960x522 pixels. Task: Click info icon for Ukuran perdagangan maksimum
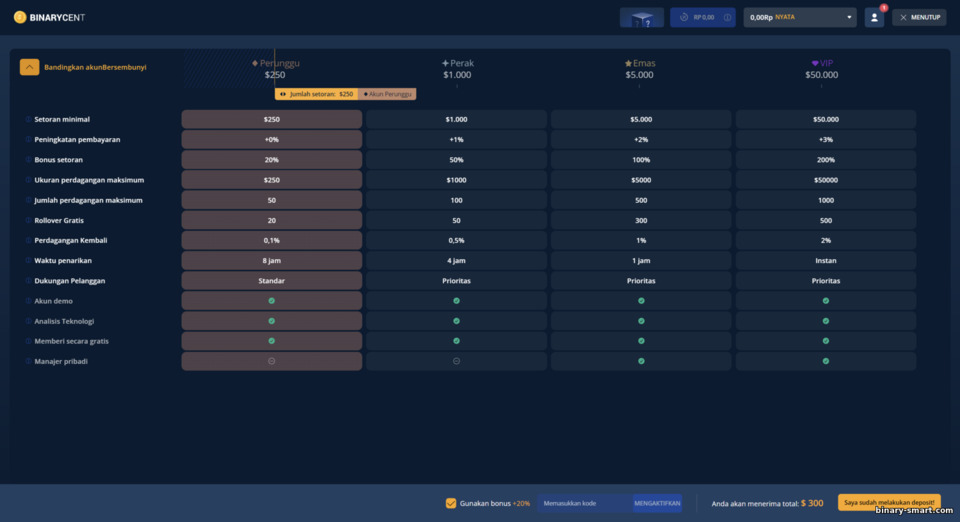28,180
